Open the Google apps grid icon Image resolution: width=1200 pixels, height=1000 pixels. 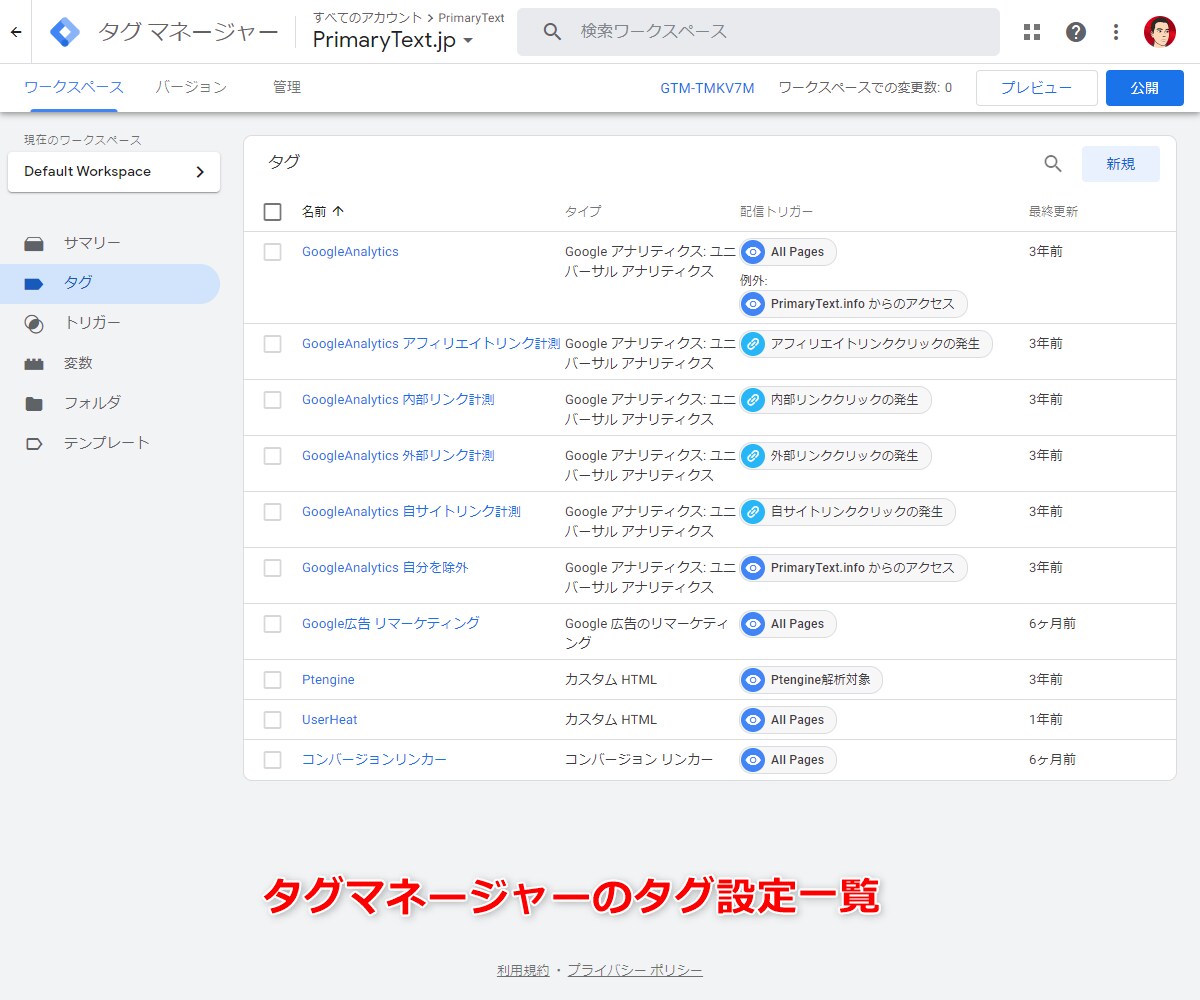pyautogui.click(x=1032, y=32)
